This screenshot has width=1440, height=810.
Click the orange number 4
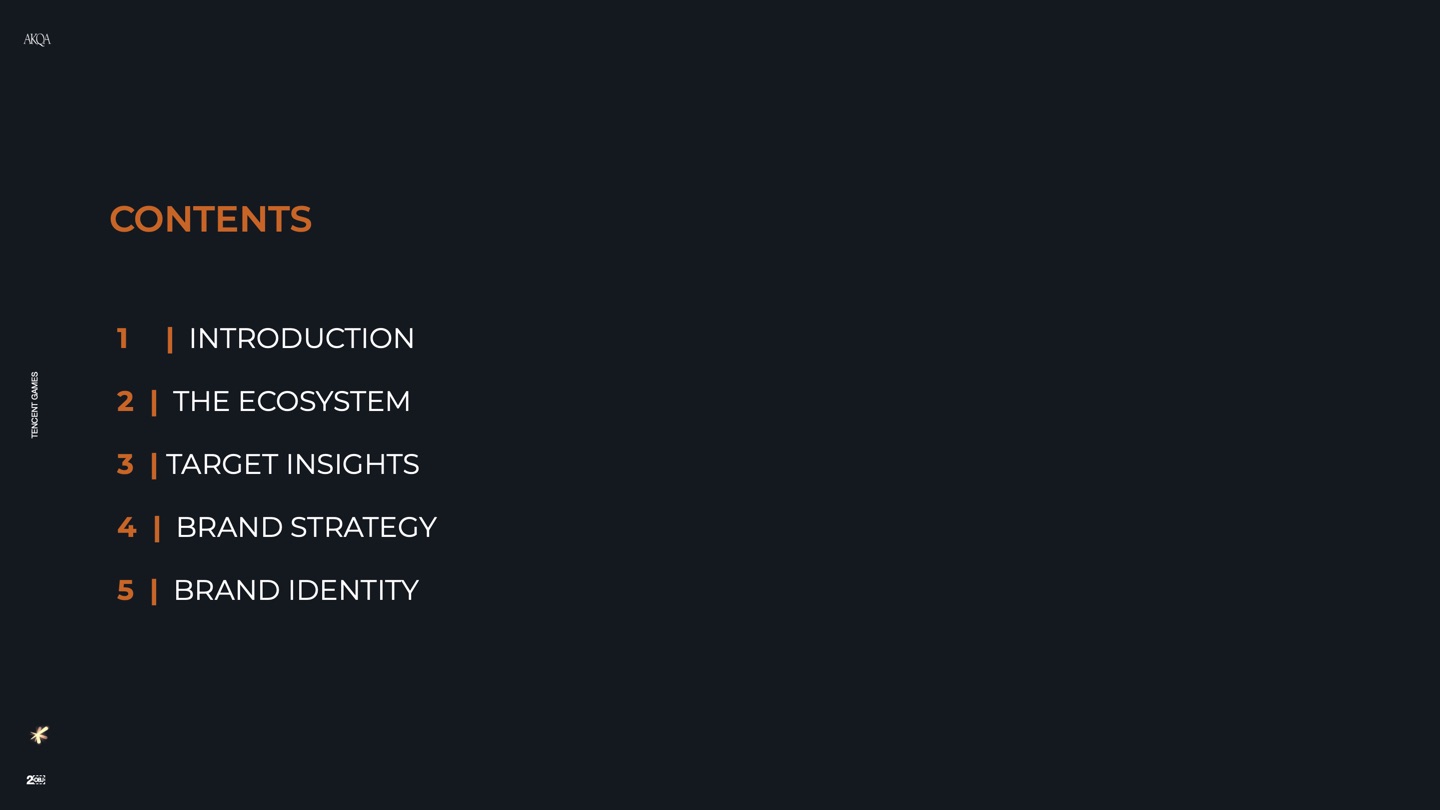point(126,527)
